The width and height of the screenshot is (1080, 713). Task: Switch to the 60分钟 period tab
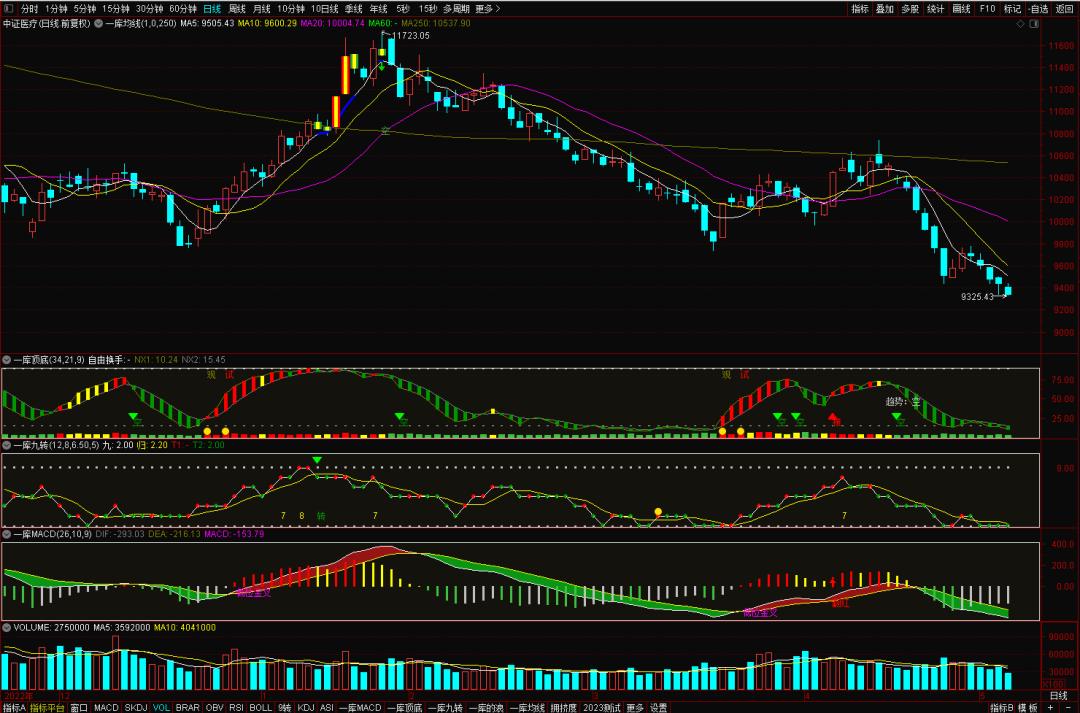tap(183, 8)
